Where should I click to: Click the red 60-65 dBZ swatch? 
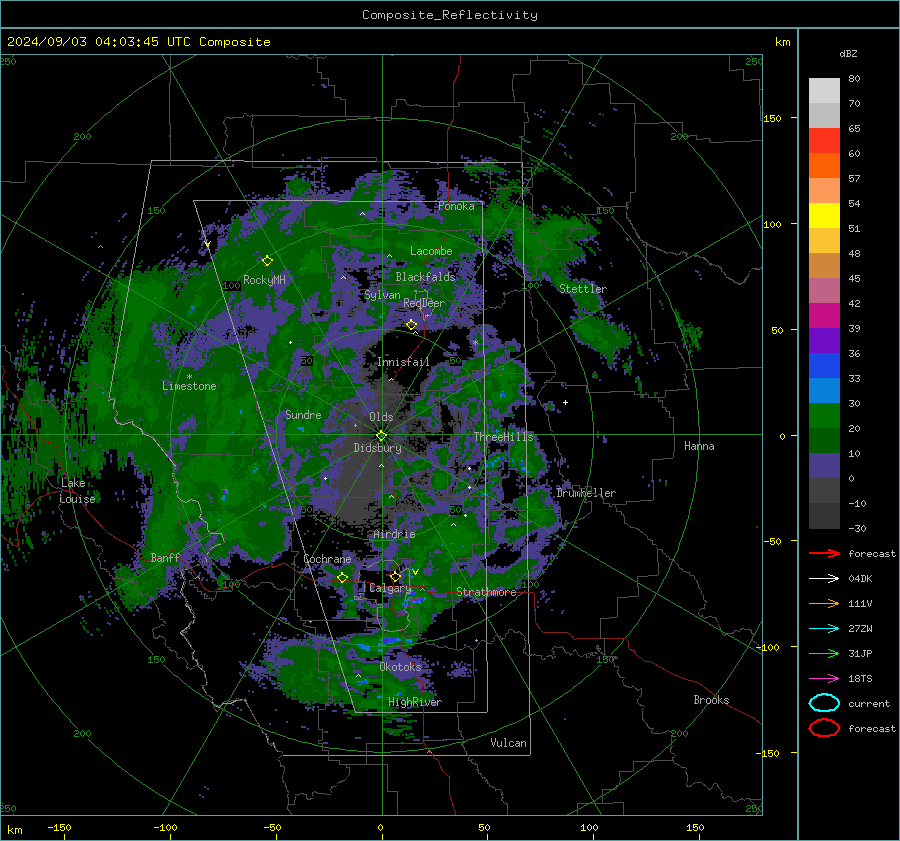coord(824,141)
